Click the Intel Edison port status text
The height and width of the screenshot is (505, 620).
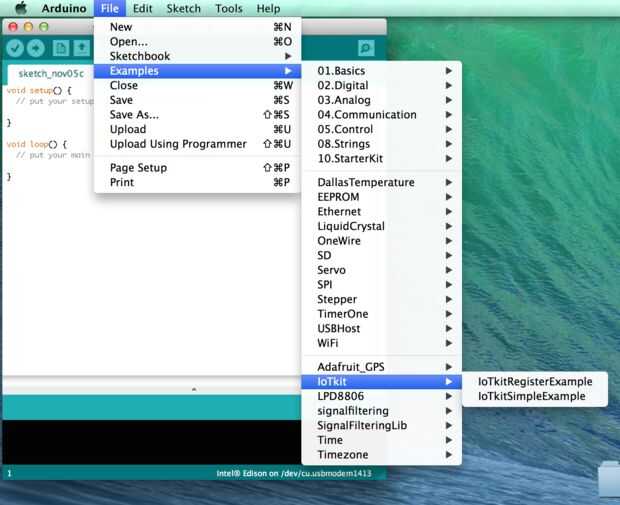pos(294,473)
